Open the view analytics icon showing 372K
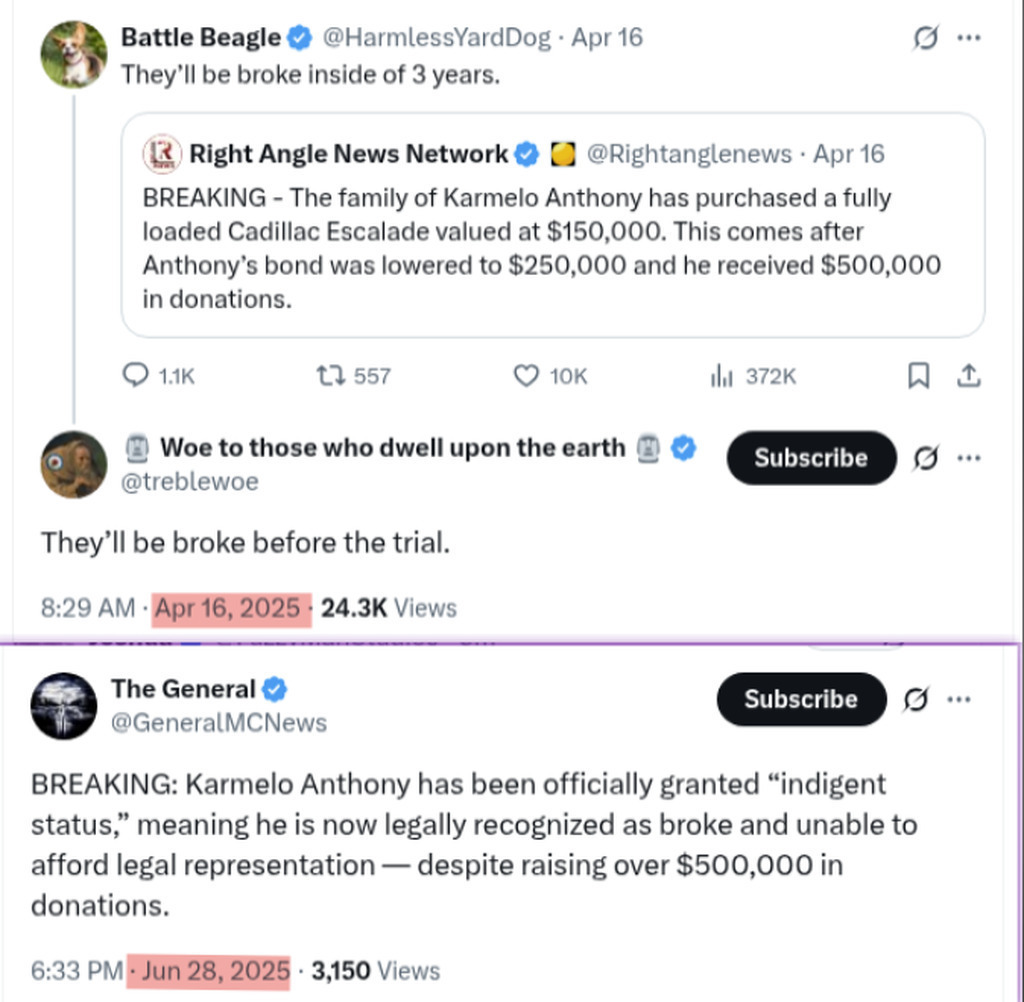1024x1002 pixels. (x=719, y=375)
